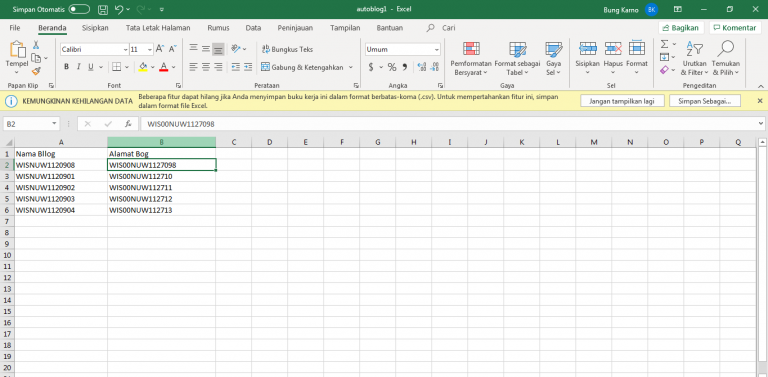This screenshot has width=768, height=377.
Task: Select Bottom Align icon
Action: [x=218, y=49]
